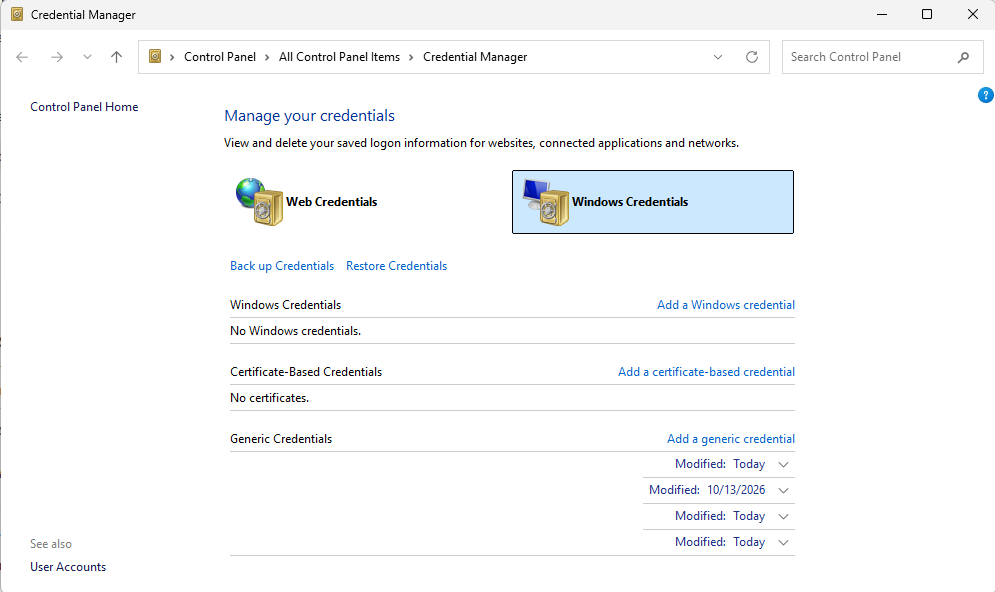
Task: Close the Credential Manager window
Action: (973, 14)
